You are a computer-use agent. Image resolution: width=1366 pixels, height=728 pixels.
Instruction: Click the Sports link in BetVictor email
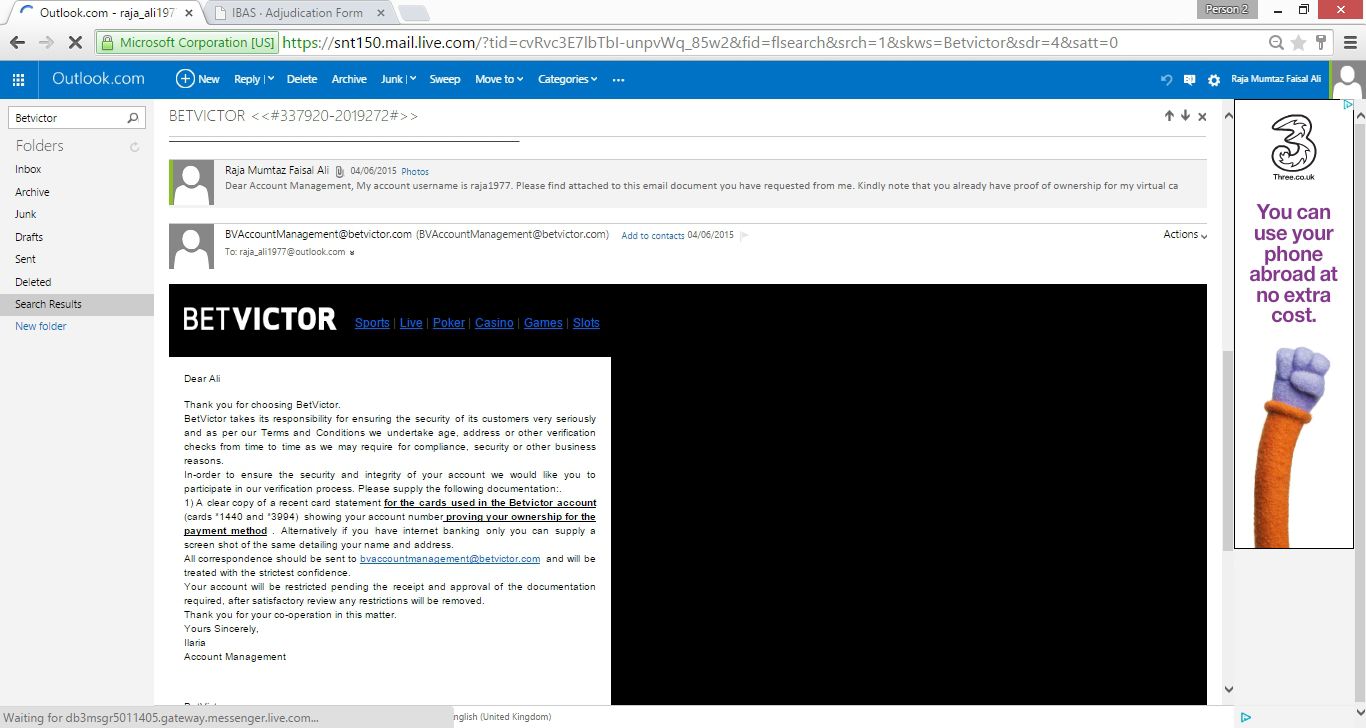point(372,323)
